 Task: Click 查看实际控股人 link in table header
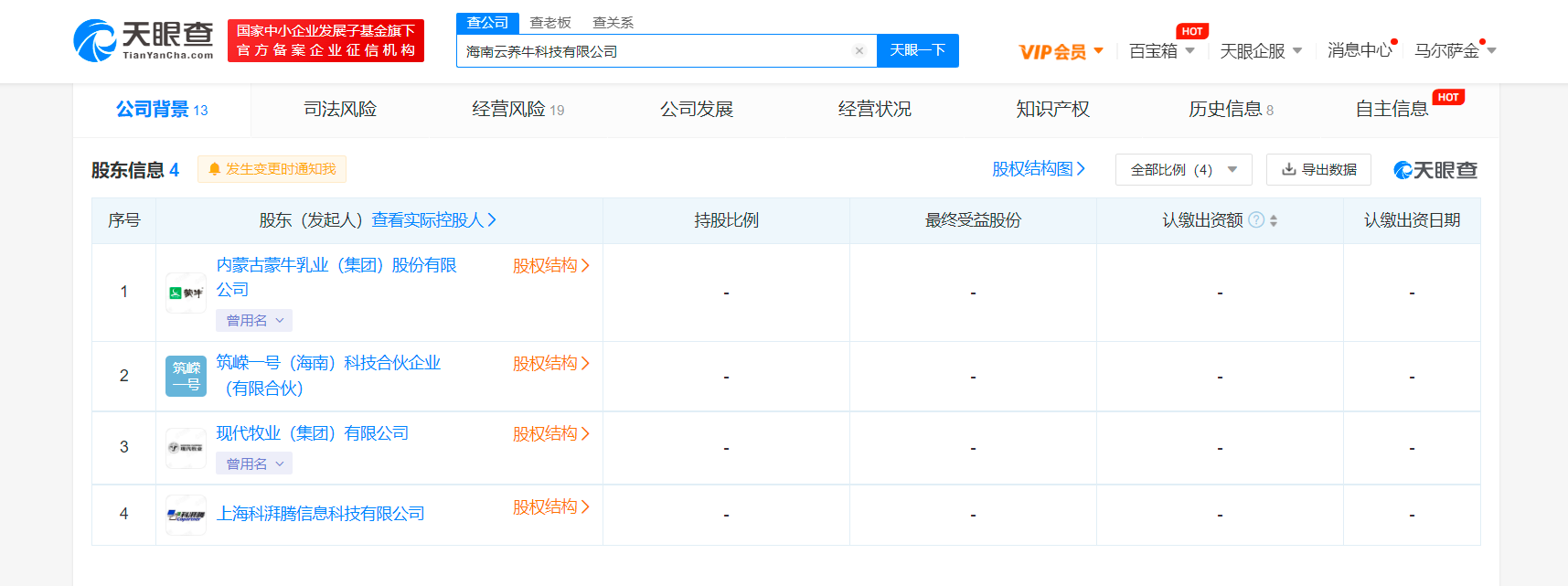click(434, 220)
